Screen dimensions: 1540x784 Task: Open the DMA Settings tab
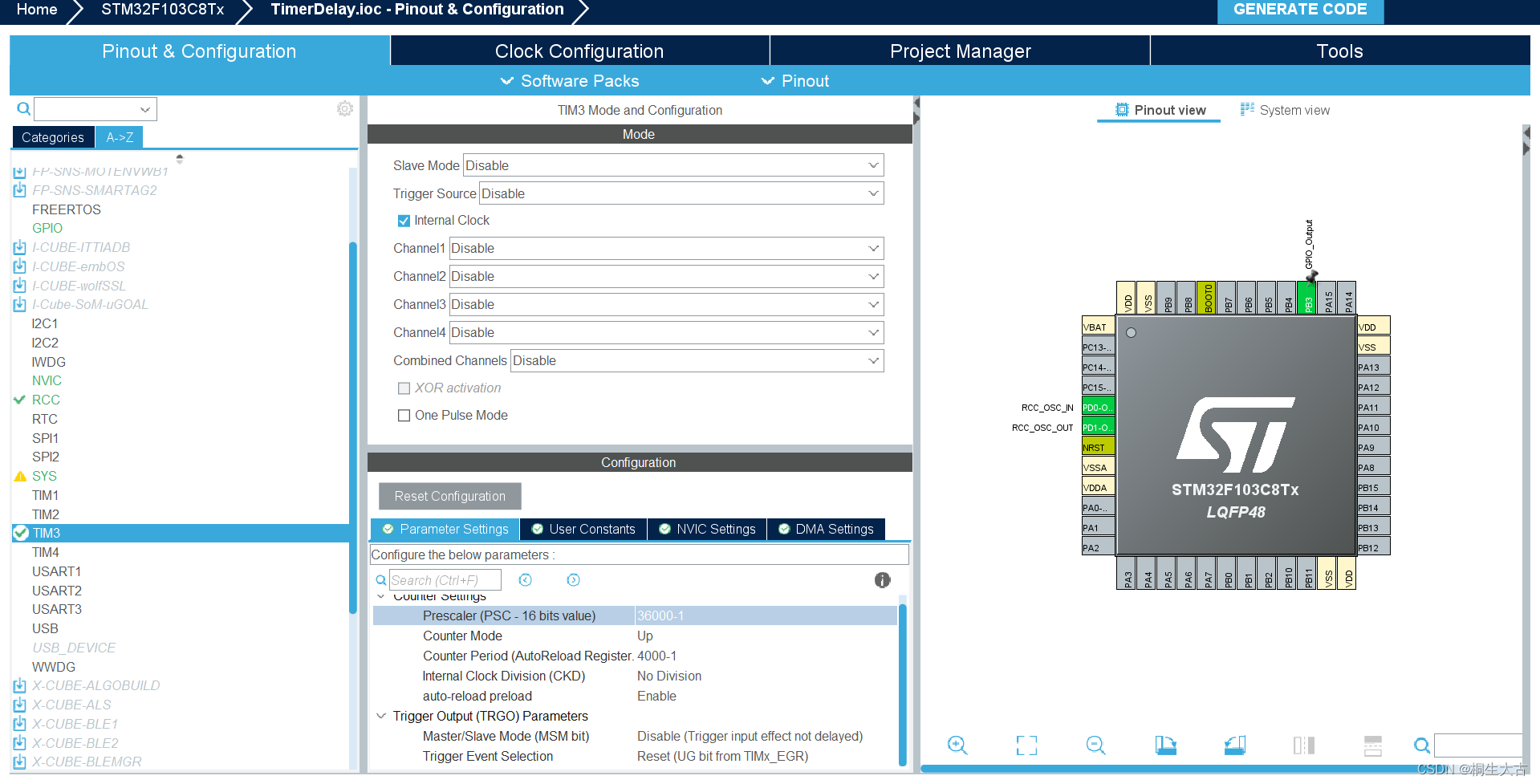click(826, 530)
